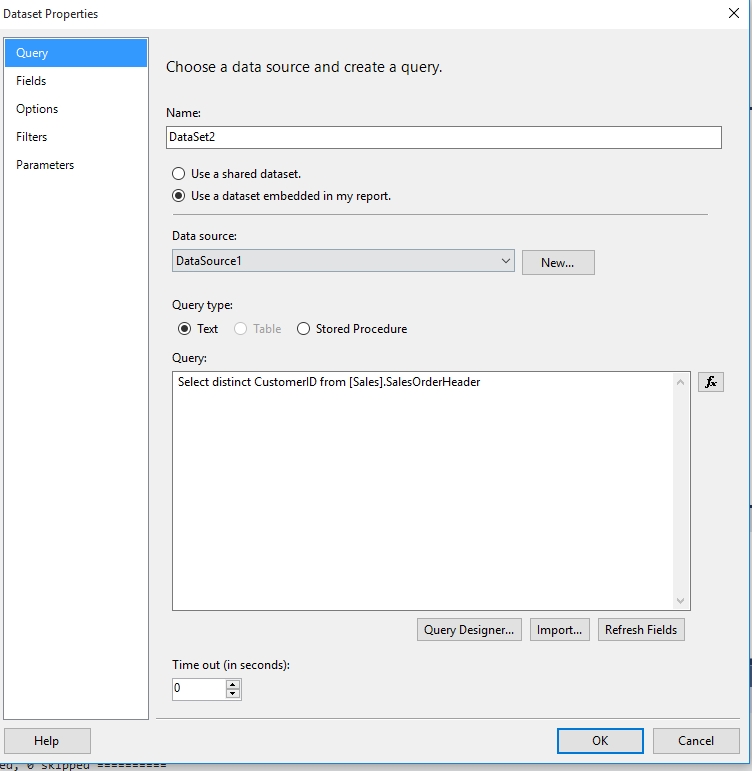
Task: Select Text query type
Action: coord(184,329)
